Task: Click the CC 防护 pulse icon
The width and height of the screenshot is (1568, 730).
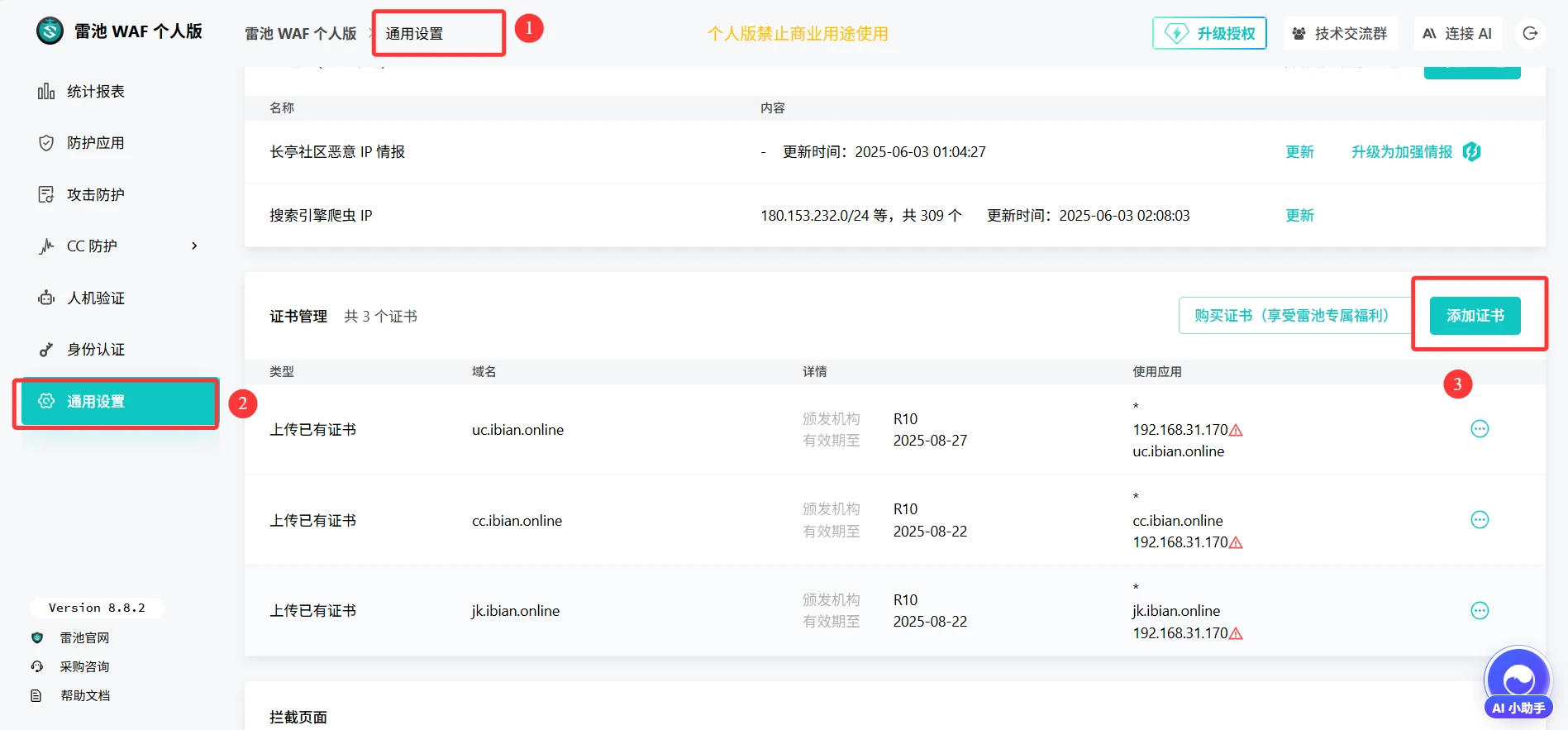Action: tap(46, 246)
